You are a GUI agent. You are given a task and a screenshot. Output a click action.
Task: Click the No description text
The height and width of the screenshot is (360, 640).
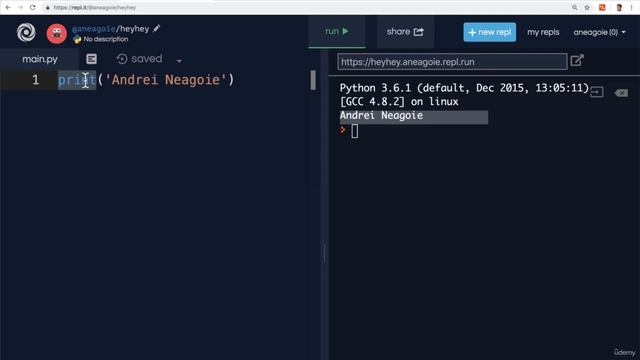(106, 39)
